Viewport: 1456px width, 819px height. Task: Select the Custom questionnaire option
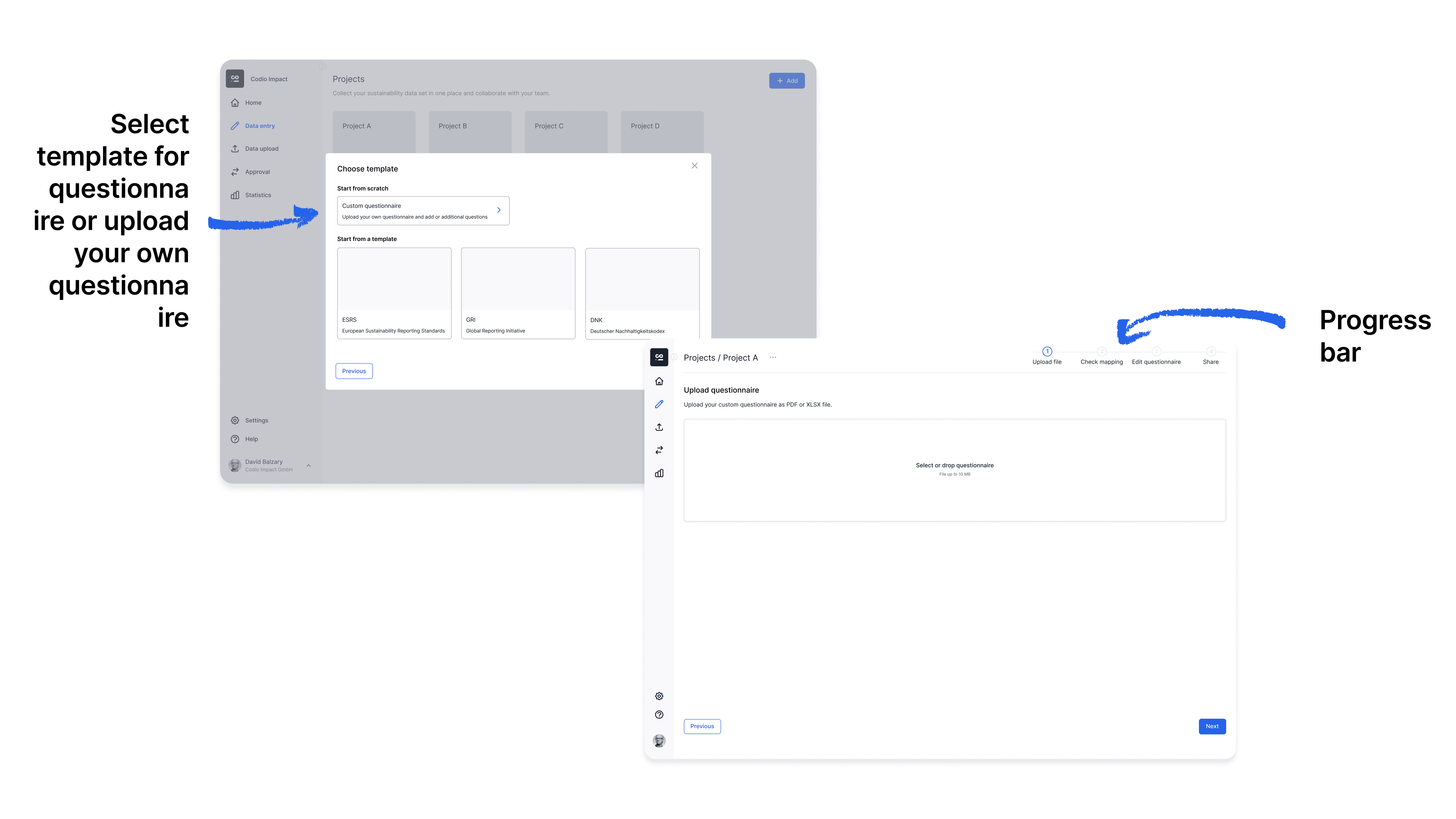pyautogui.click(x=423, y=211)
